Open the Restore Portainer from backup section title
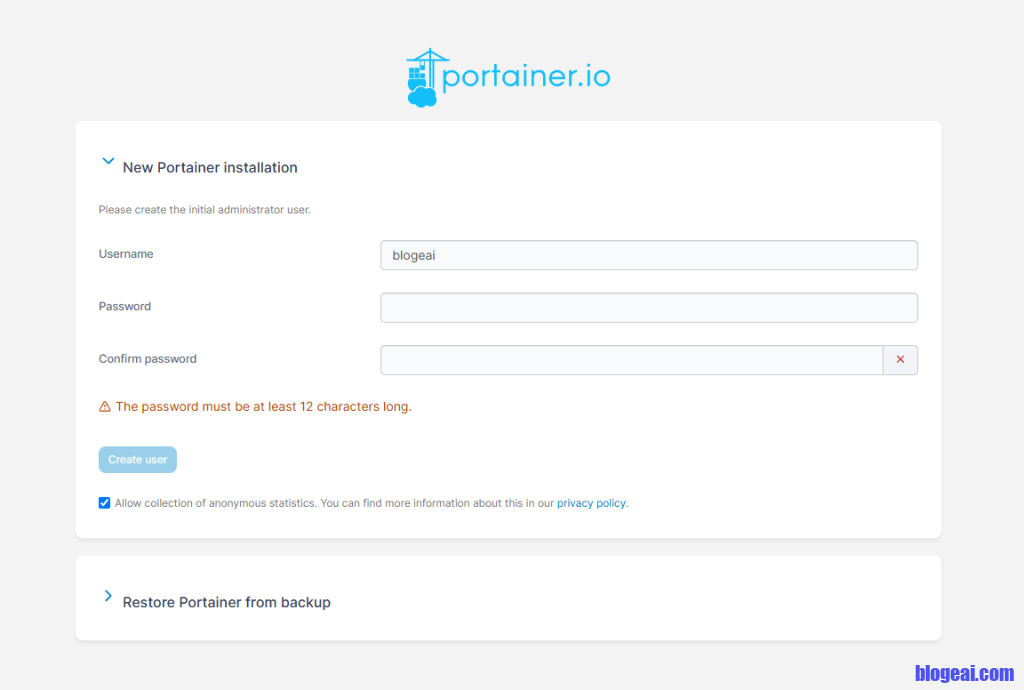The width and height of the screenshot is (1024, 690). point(226,603)
